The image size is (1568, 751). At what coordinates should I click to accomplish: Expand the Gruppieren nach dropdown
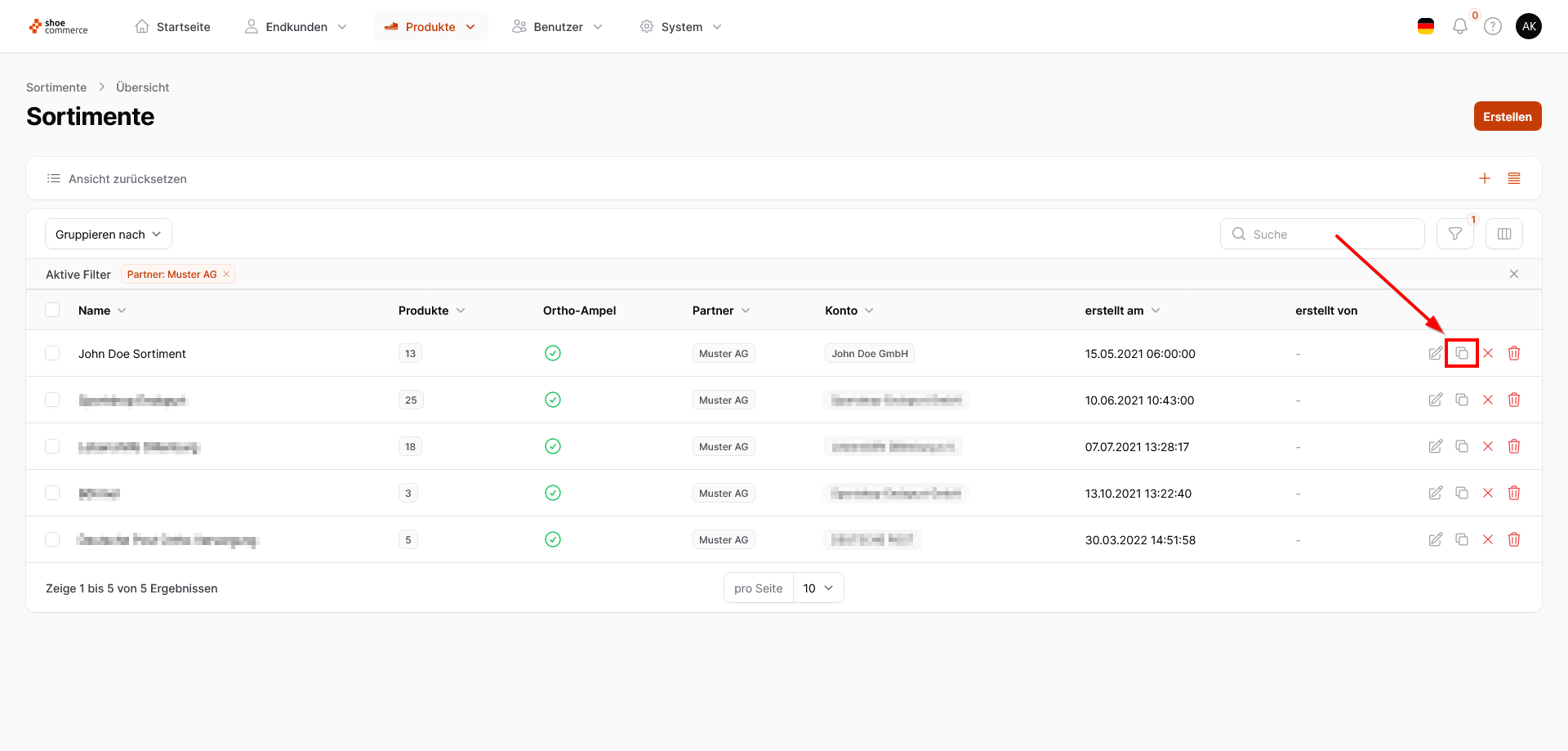[108, 235]
